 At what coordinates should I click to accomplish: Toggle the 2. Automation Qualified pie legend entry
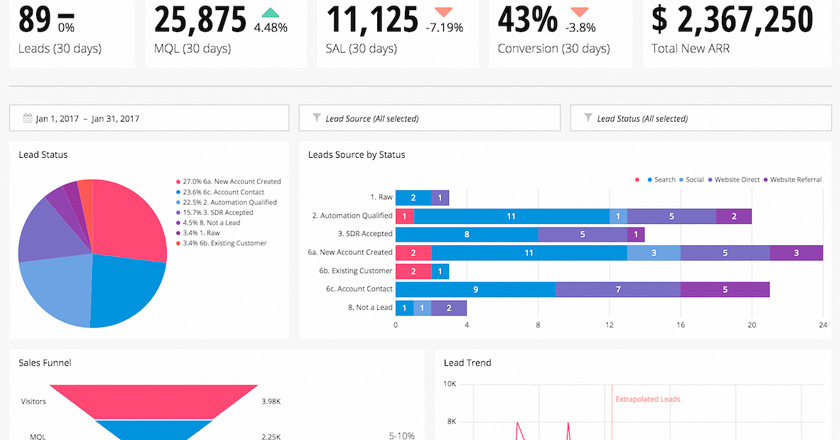tap(226, 202)
